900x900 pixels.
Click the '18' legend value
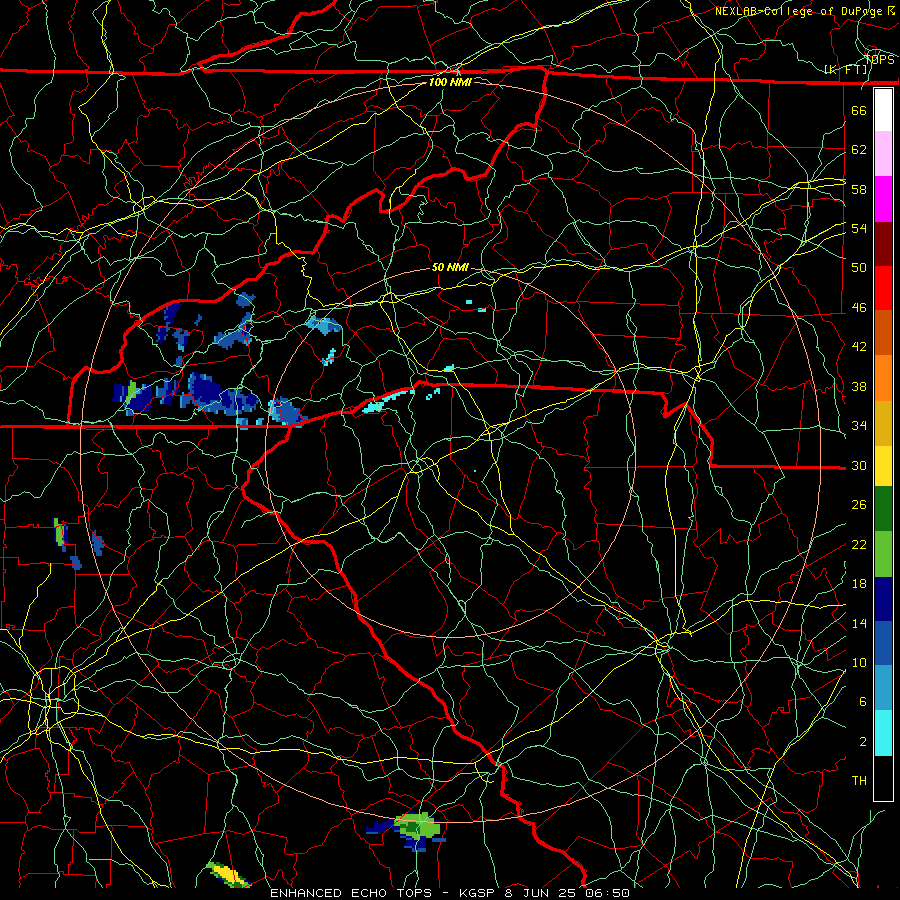click(x=859, y=584)
